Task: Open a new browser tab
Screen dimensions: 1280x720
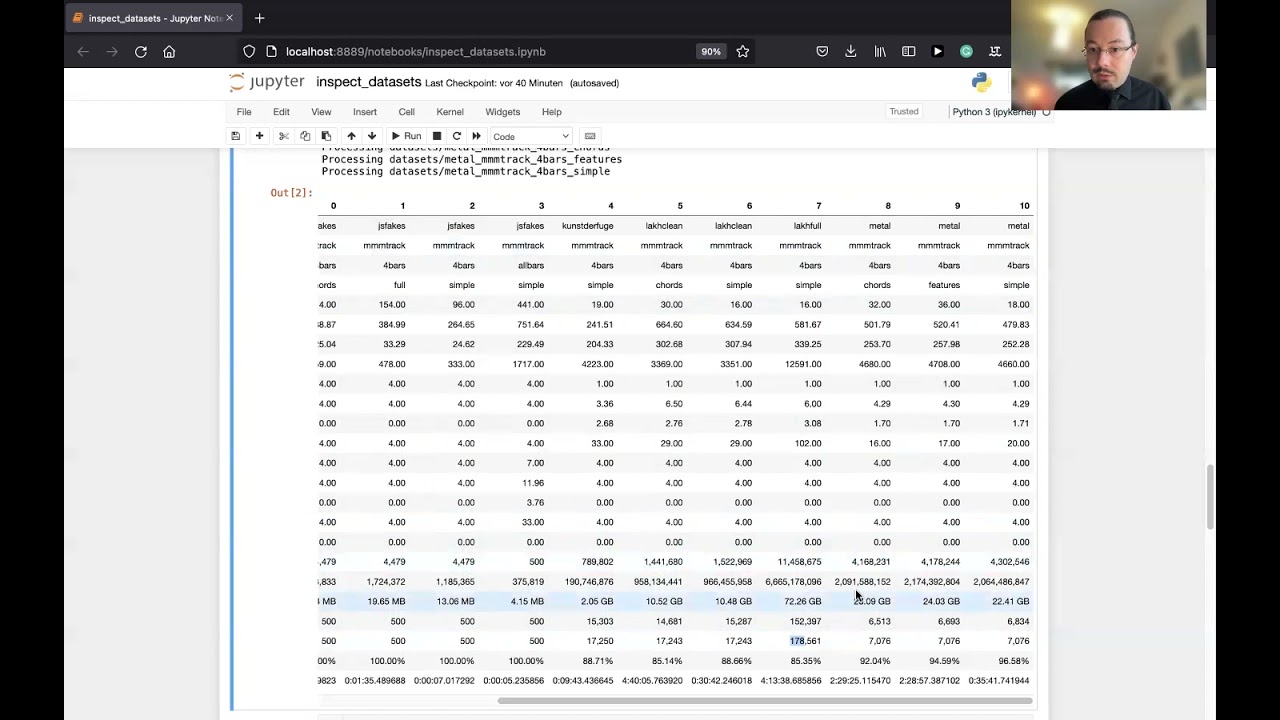Action: coord(259,18)
